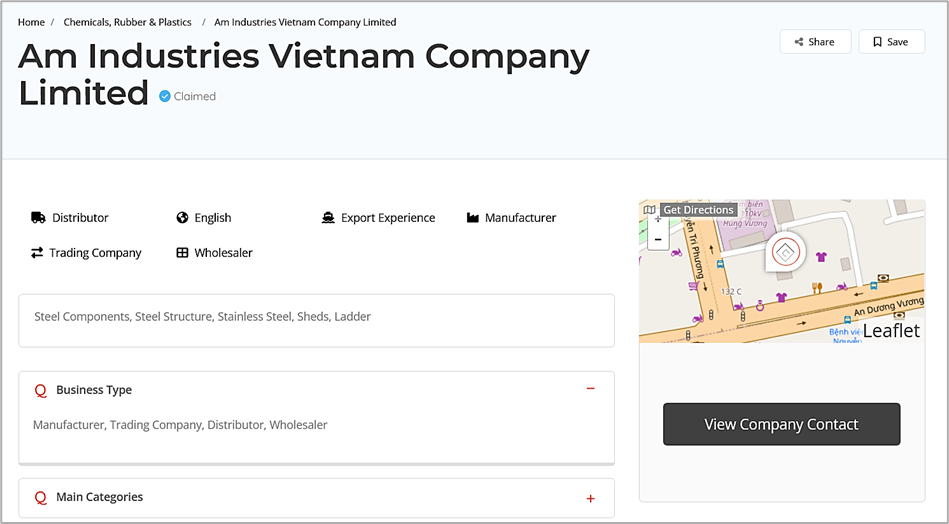Click the Distributor truck icon
Viewport: 949px width, 524px height.
click(x=38, y=218)
